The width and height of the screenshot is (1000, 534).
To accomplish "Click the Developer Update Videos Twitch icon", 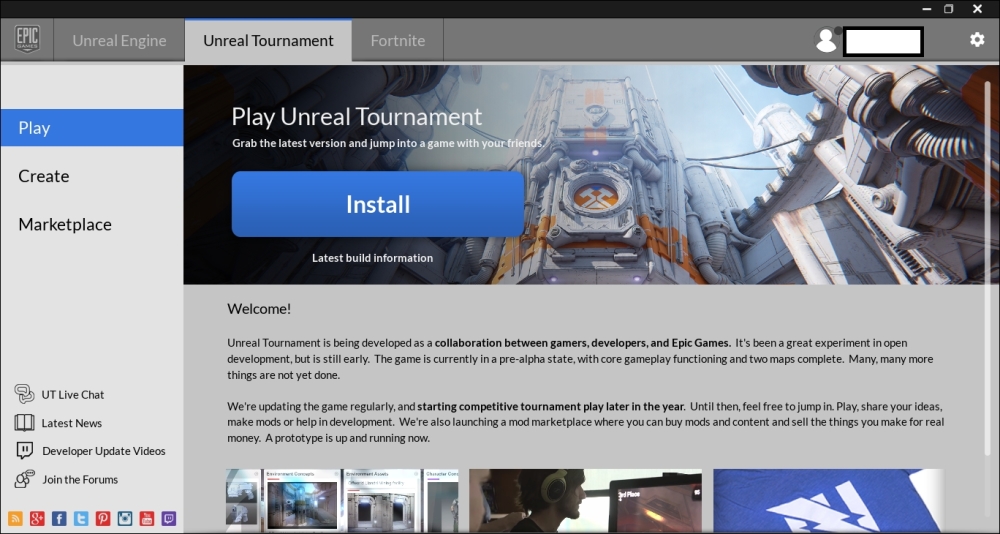I will (24, 451).
